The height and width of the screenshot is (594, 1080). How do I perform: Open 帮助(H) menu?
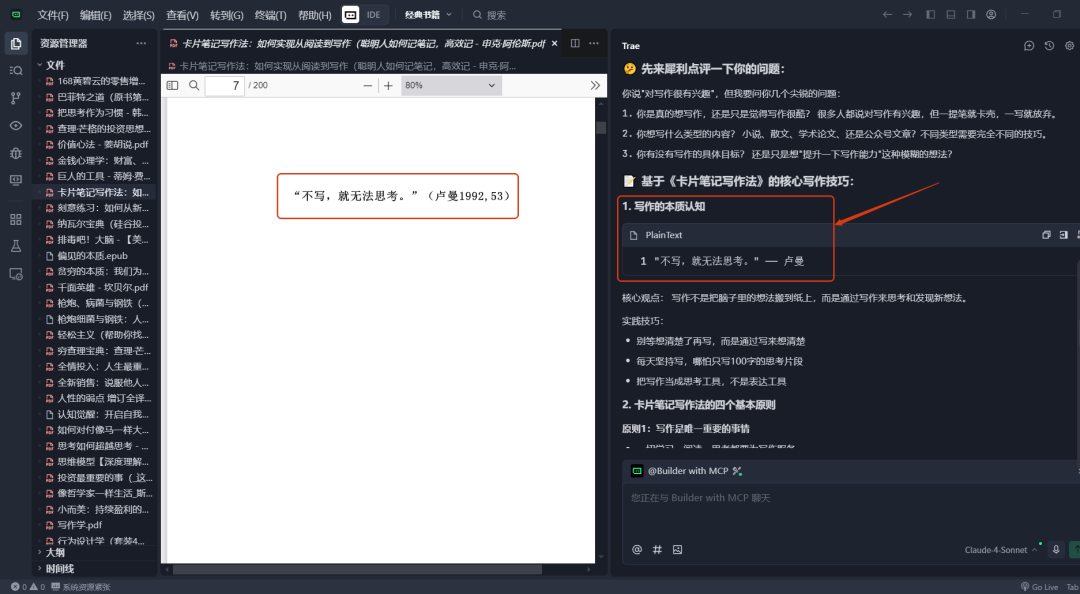[x=314, y=15]
